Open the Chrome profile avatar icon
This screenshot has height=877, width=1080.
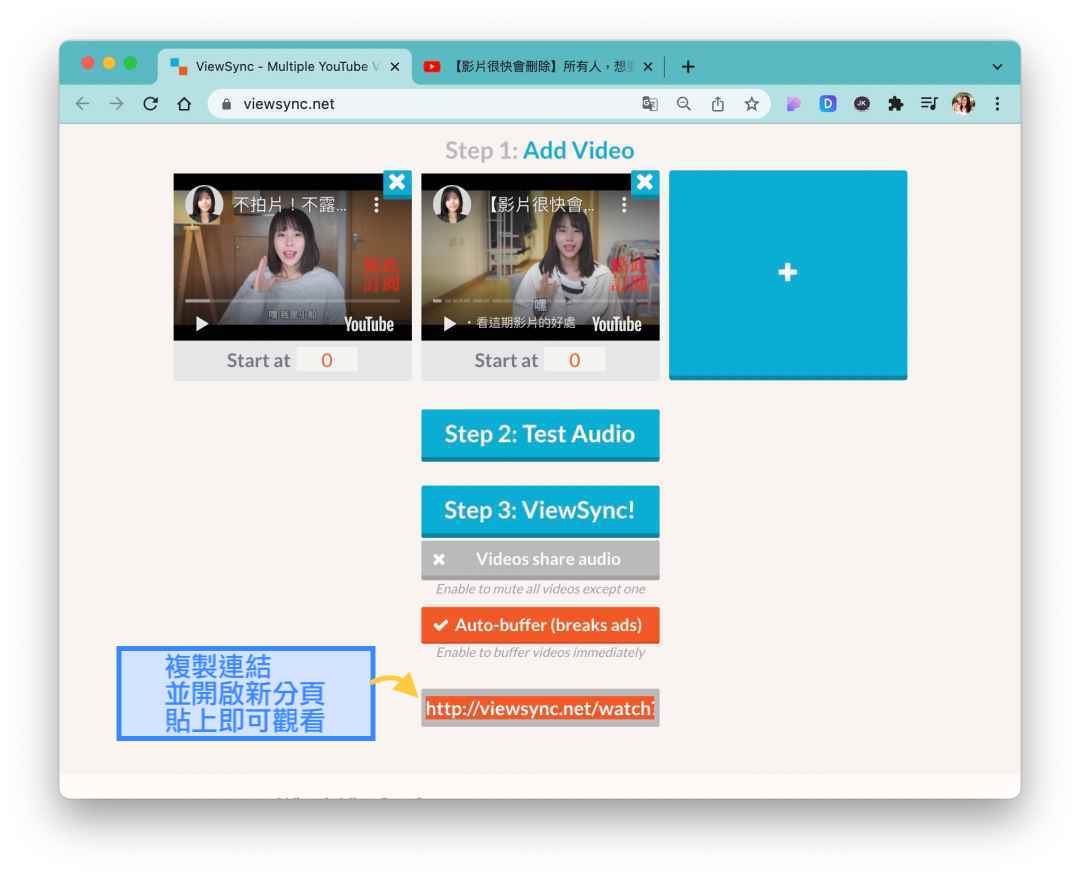point(963,103)
